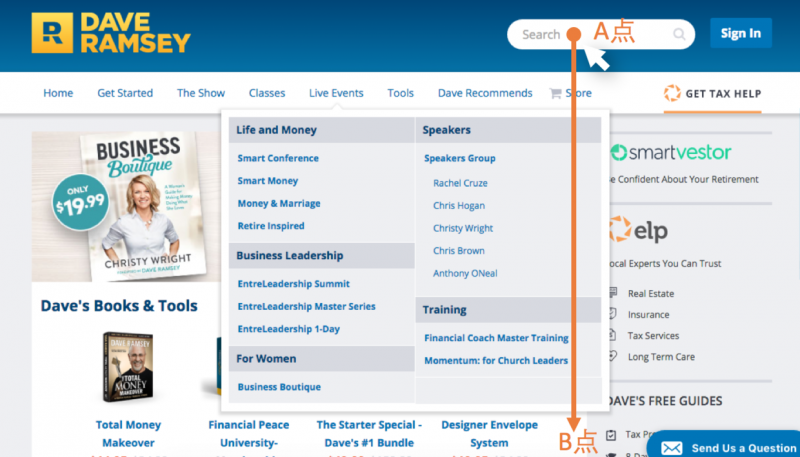Open the Financial Peace University product link
The height and width of the screenshot is (457, 800).
248,434
